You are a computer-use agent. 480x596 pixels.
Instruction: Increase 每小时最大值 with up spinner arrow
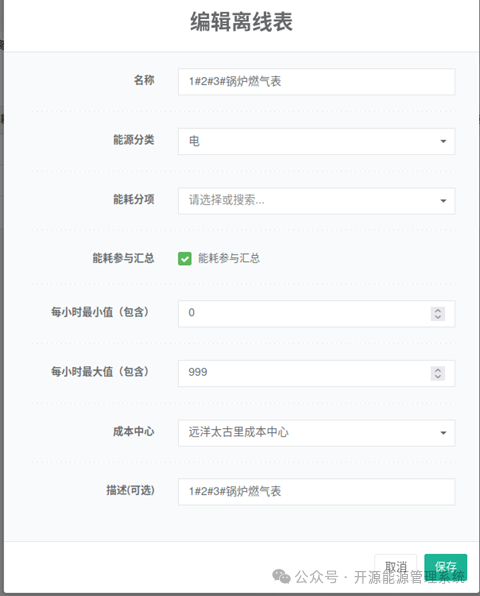tap(438, 370)
